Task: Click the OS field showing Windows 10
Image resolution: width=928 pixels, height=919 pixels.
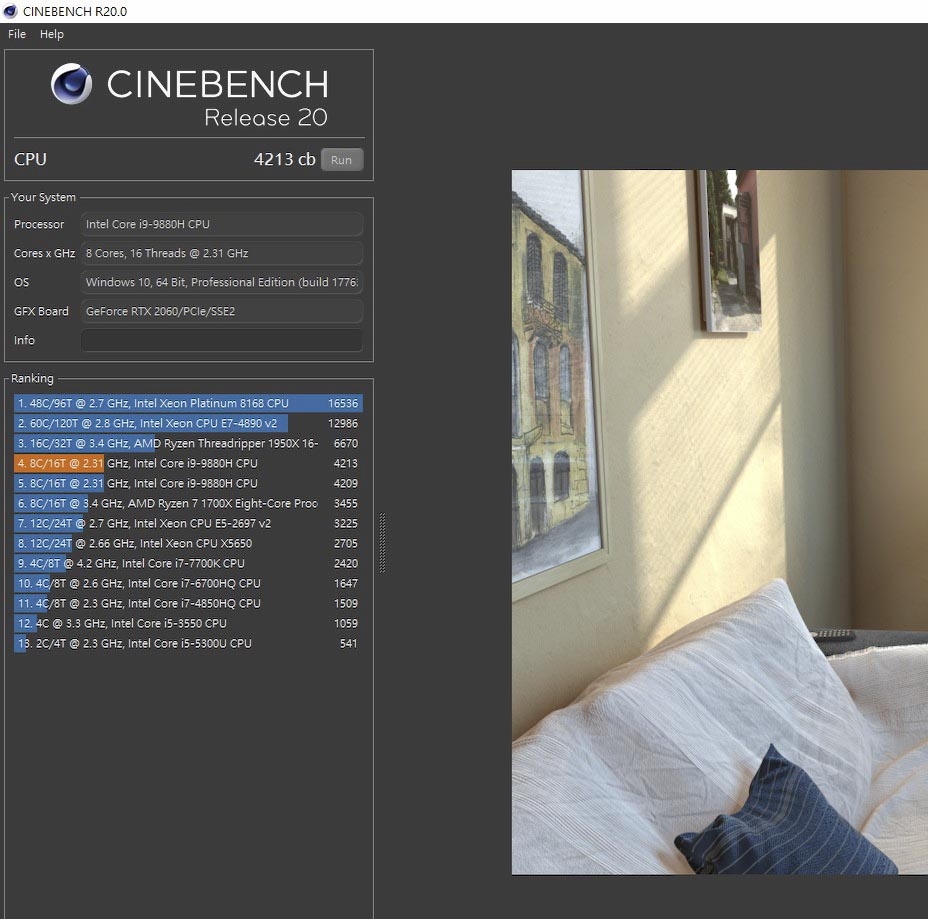Action: (221, 282)
